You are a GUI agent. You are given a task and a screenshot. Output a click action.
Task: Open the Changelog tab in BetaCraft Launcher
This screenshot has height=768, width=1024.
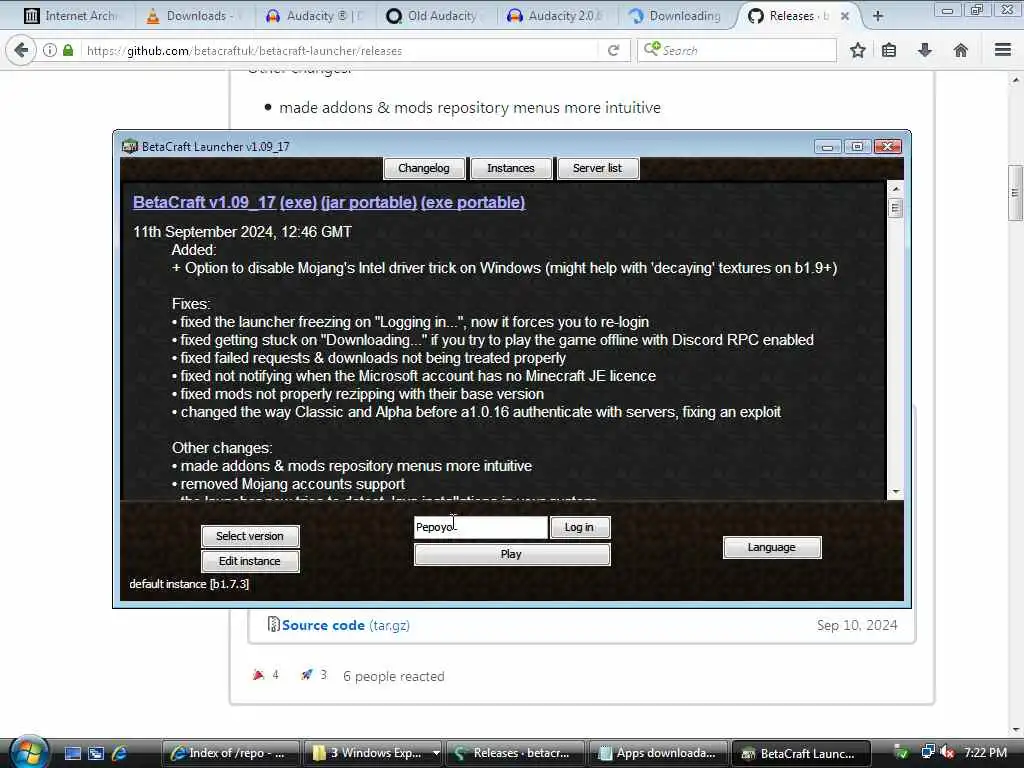coord(424,168)
